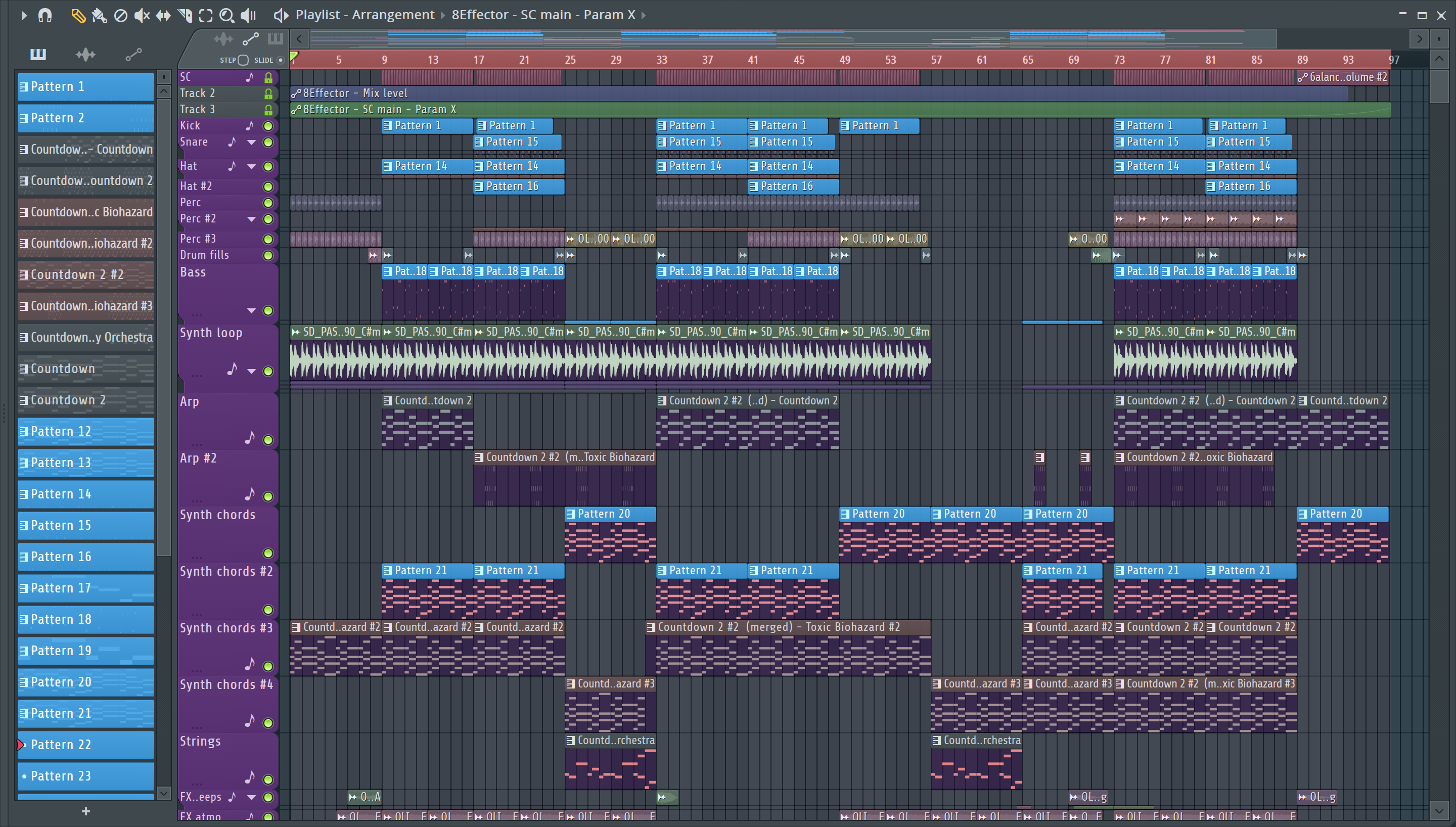Show pattern clips in the picker
1456x827 pixels.
(x=38, y=55)
